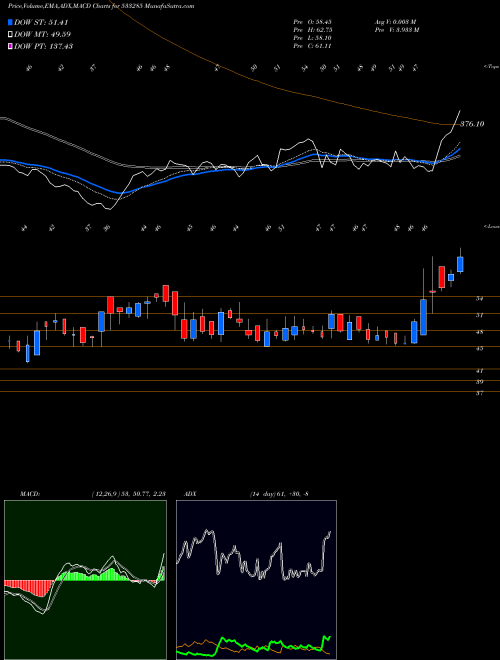Click the 376.10 long-term average label
This screenshot has width=500, height=660.
472,124
